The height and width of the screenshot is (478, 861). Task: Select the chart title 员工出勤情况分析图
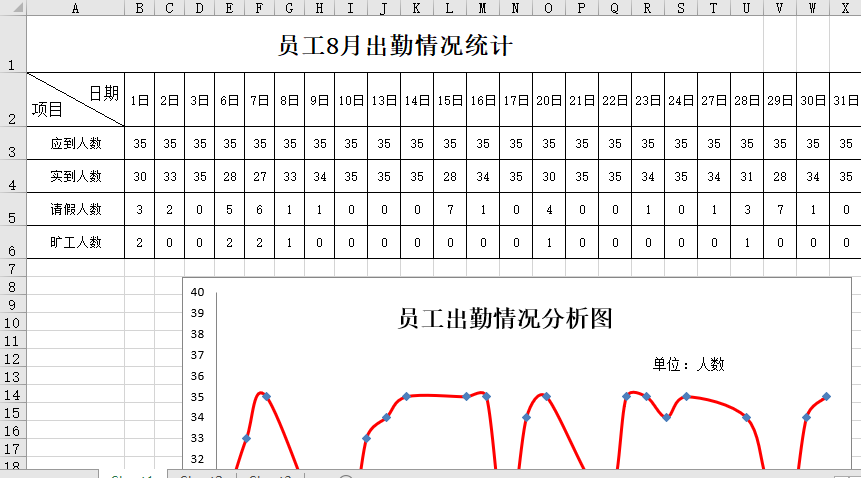(x=504, y=318)
